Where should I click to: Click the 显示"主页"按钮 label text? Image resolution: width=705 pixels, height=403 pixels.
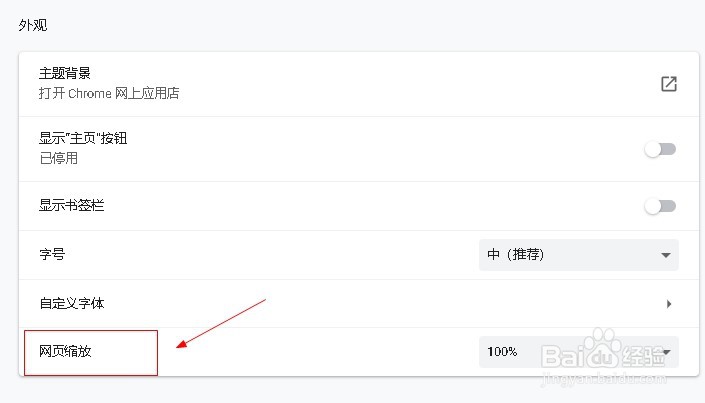(83, 139)
